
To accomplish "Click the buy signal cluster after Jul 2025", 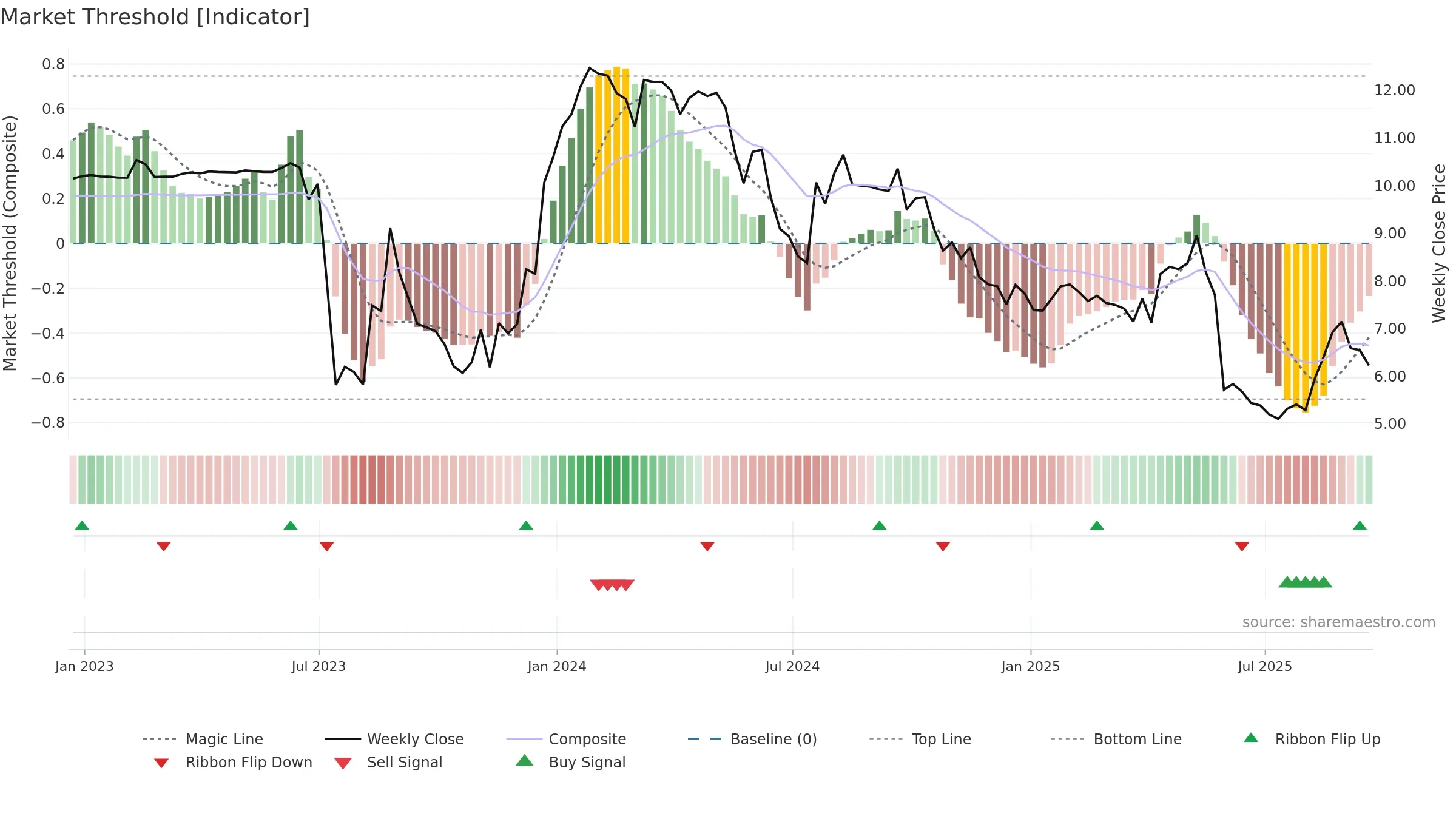I will (1306, 582).
